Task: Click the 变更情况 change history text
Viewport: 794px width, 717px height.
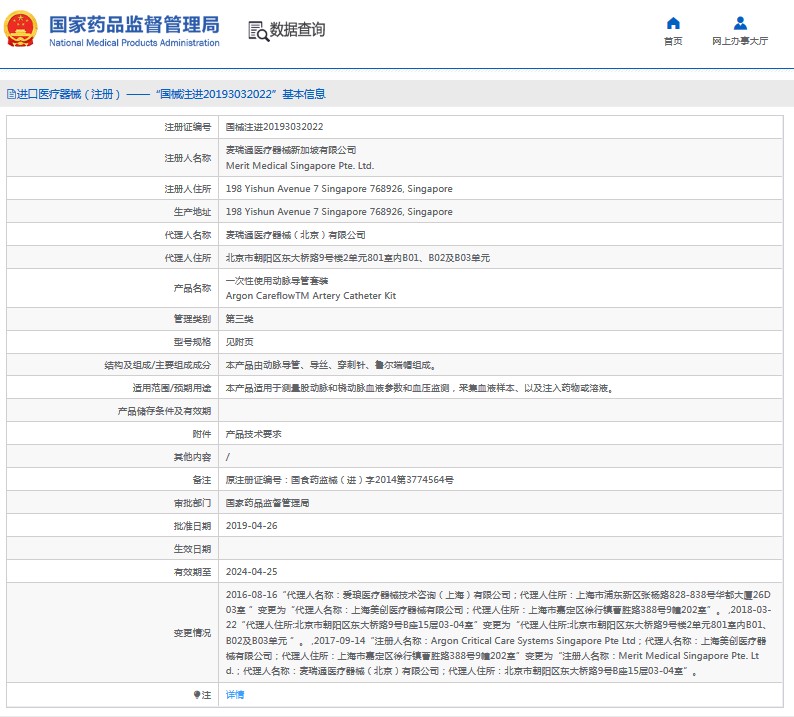Action: tap(498, 632)
